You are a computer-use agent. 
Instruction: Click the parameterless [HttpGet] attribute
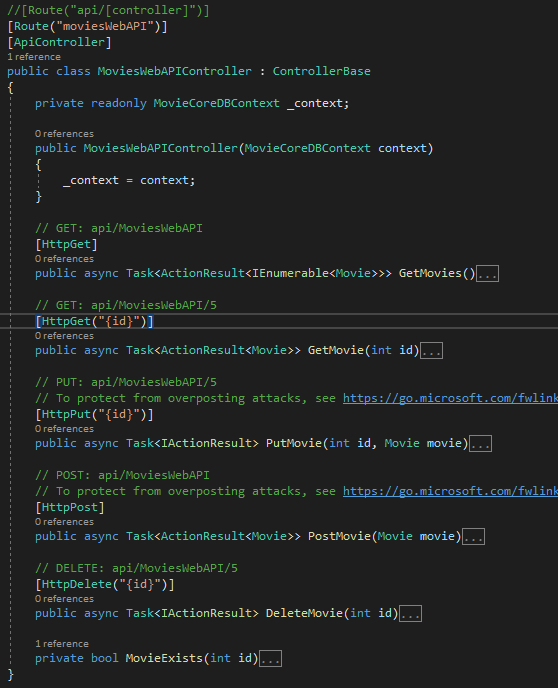point(66,244)
